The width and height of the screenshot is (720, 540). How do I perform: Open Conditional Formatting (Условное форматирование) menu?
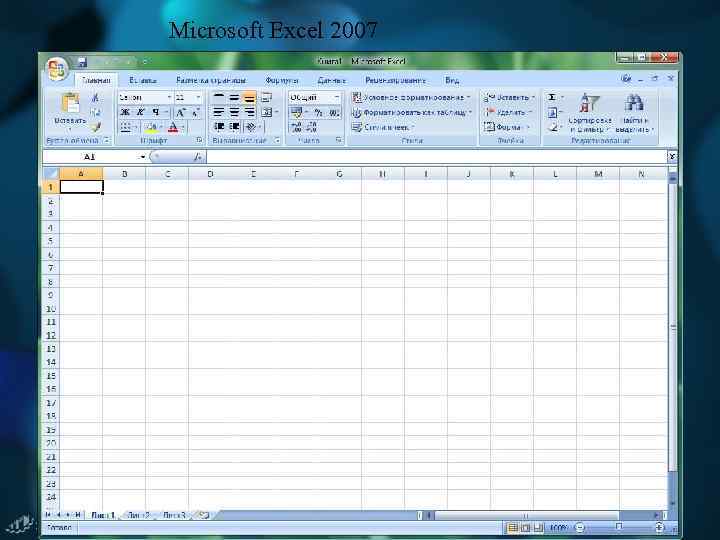[411, 97]
